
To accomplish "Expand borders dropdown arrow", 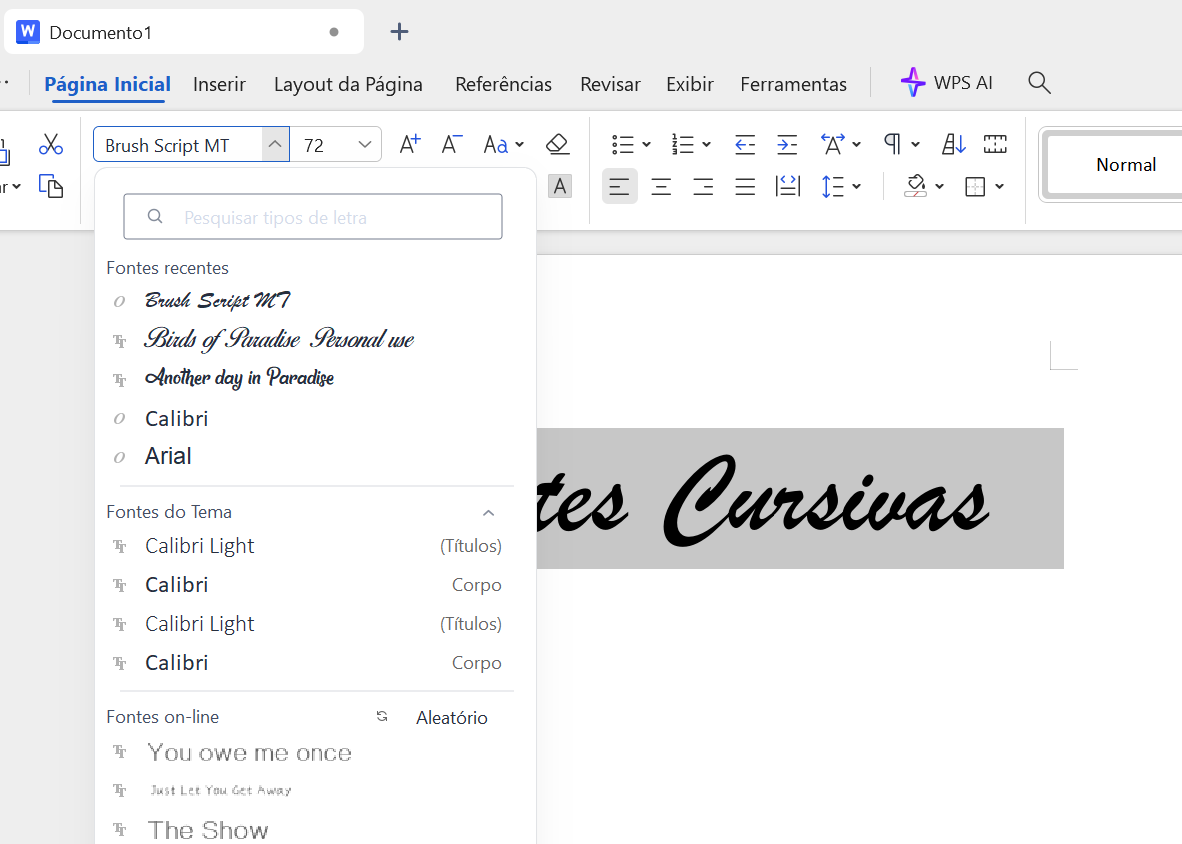I will pyautogui.click(x=1000, y=186).
